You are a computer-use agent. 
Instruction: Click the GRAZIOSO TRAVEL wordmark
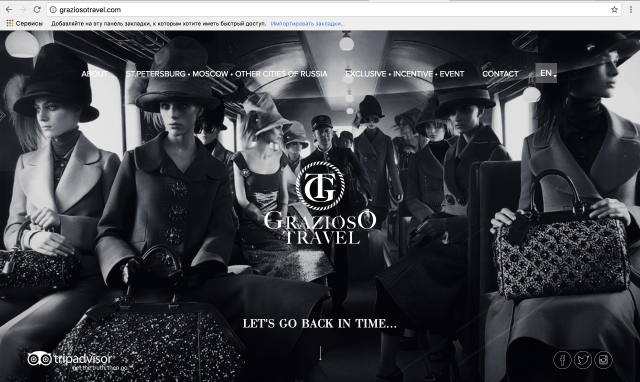pos(320,227)
